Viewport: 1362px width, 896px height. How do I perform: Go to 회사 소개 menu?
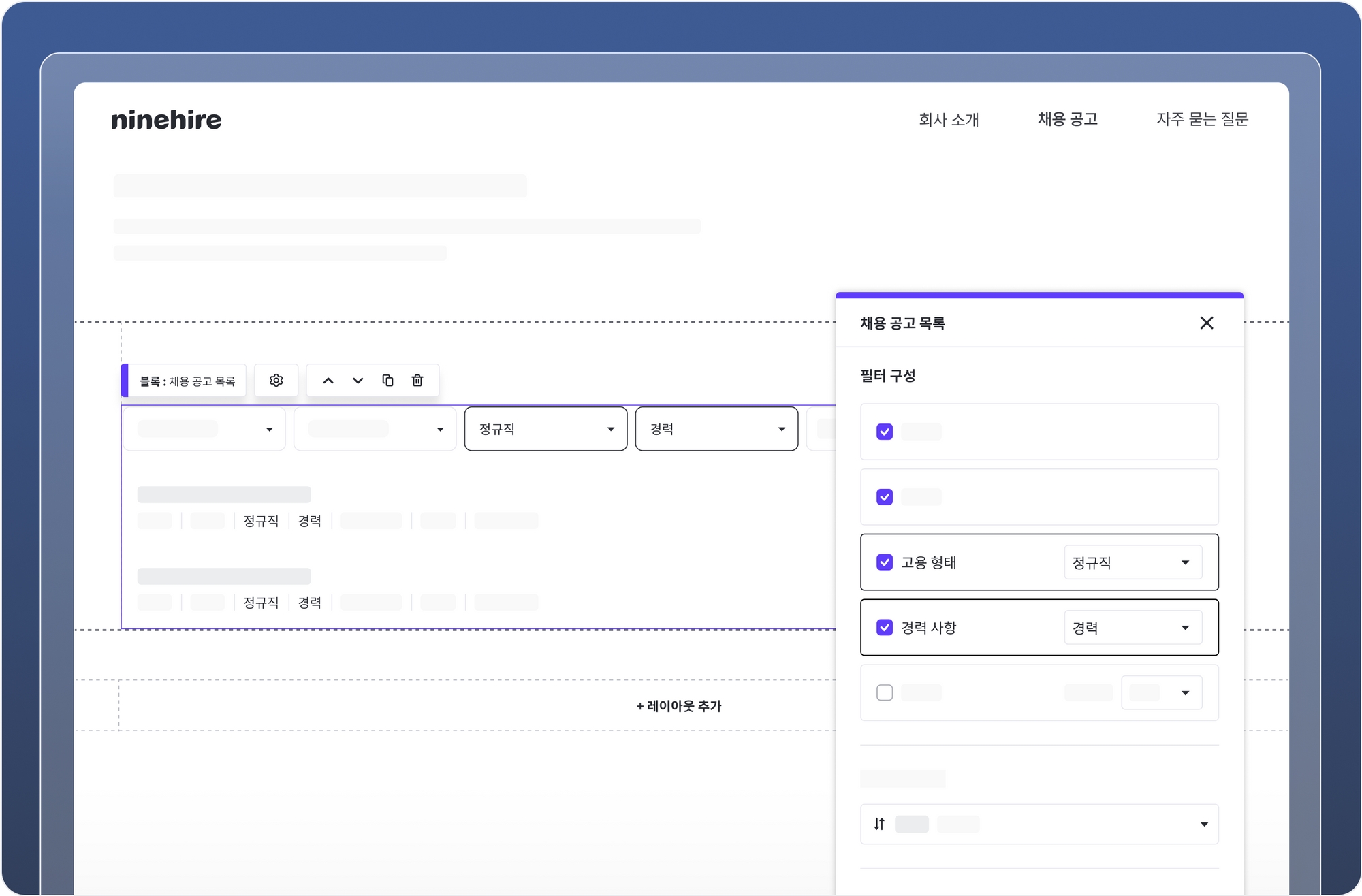(949, 119)
